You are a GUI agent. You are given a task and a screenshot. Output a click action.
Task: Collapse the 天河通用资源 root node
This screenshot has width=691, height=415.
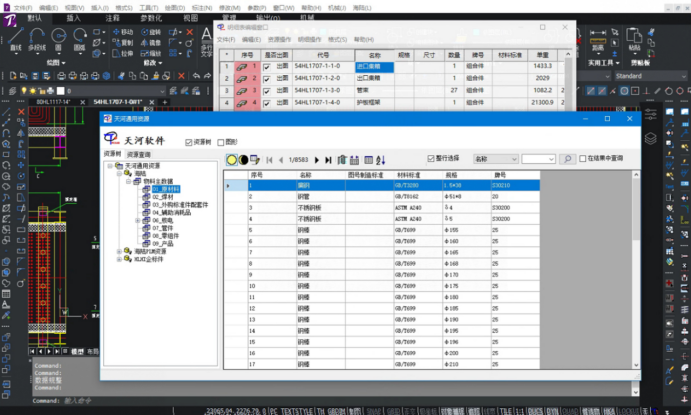(110, 166)
